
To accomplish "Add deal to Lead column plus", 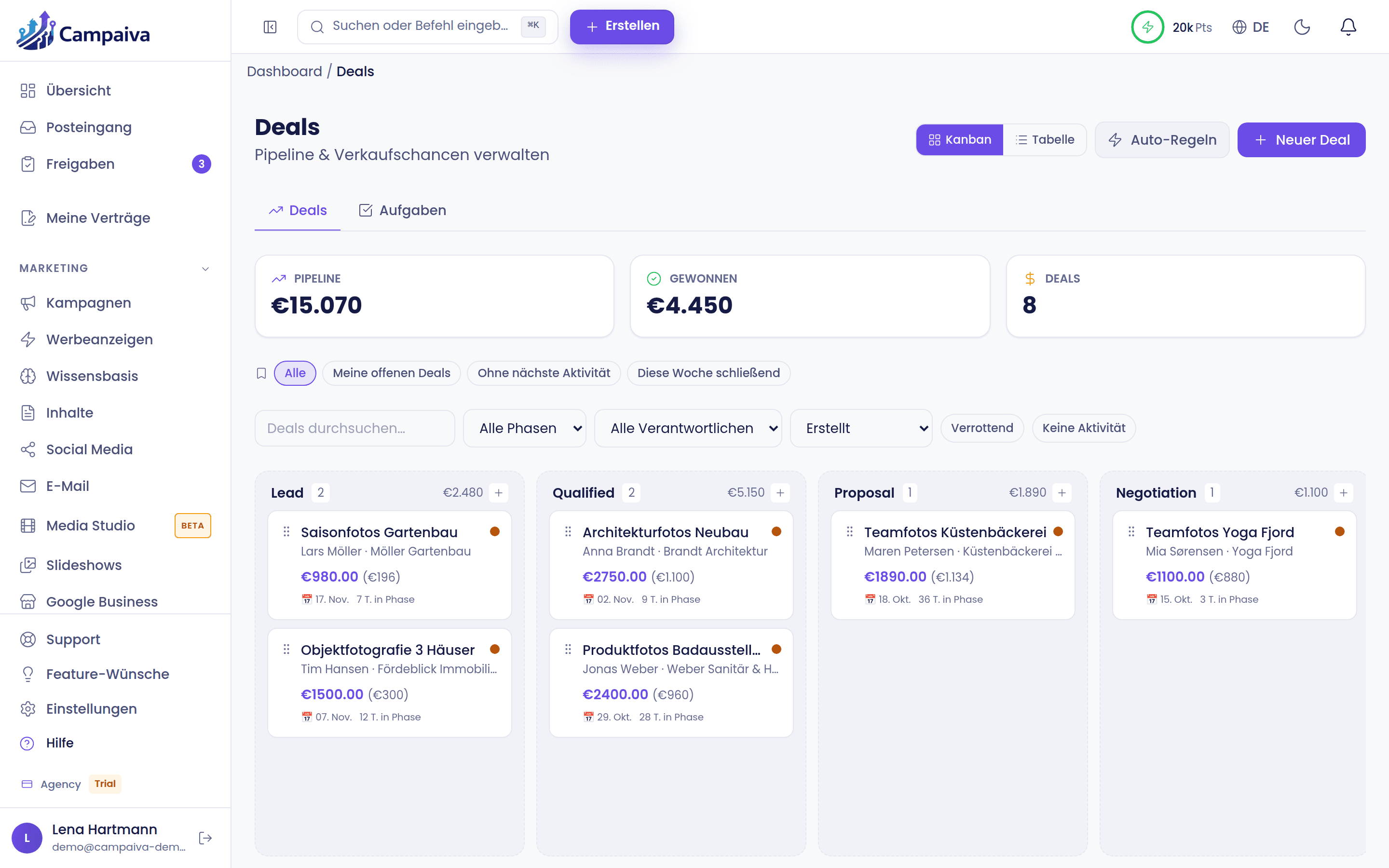I will click(499, 492).
